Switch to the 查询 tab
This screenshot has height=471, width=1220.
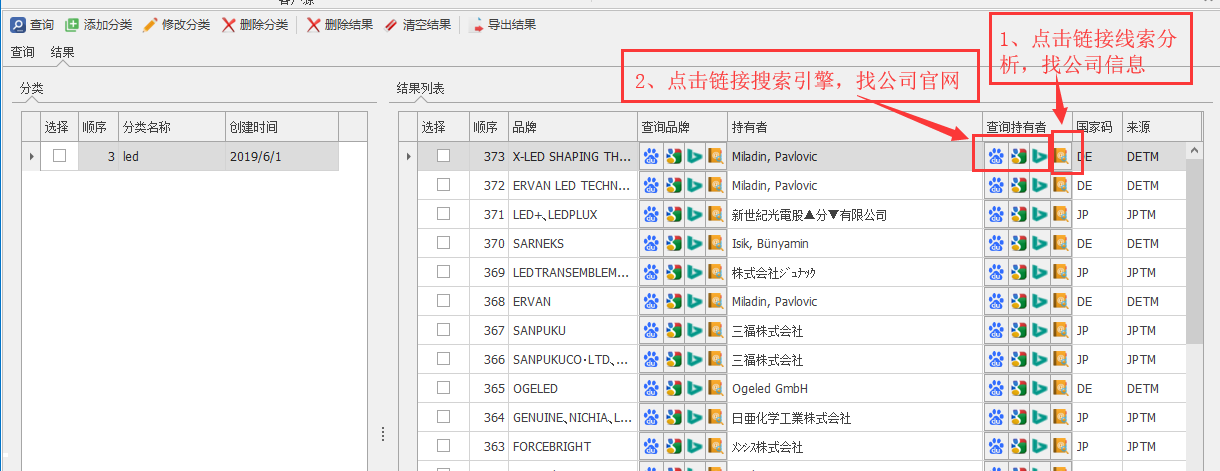pyautogui.click(x=23, y=52)
